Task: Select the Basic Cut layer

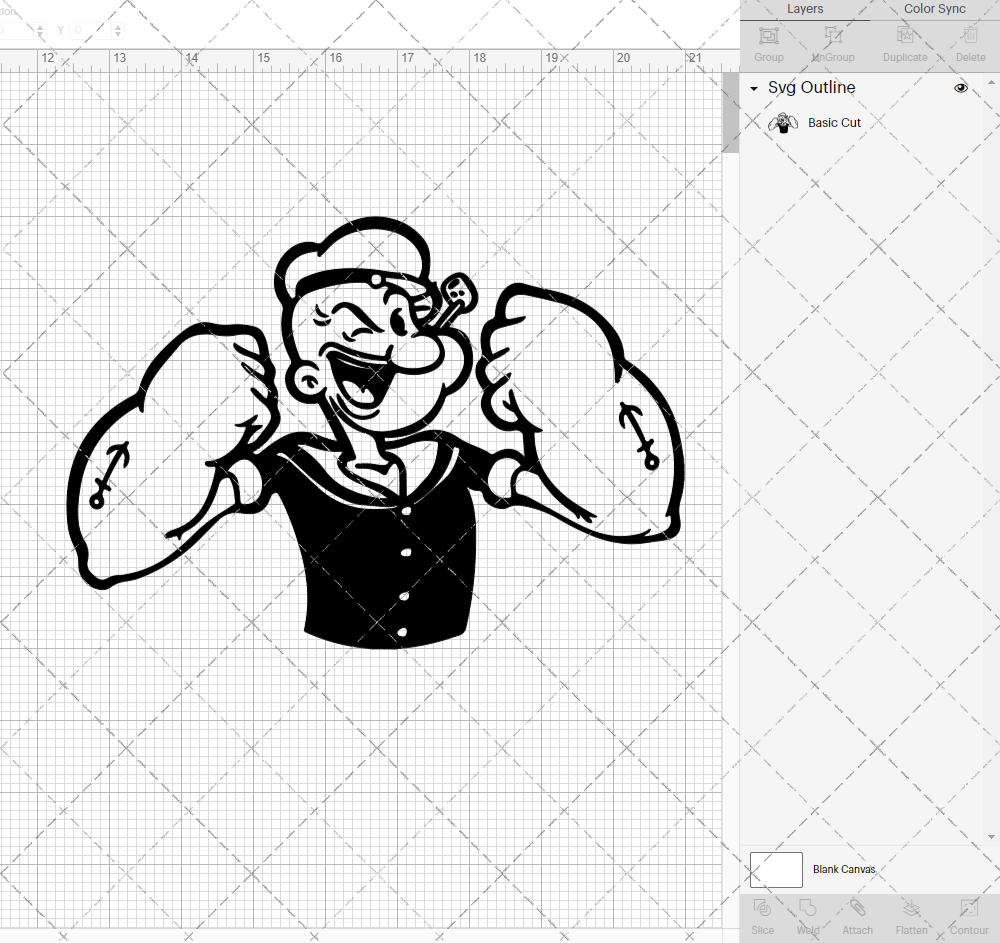Action: [835, 123]
